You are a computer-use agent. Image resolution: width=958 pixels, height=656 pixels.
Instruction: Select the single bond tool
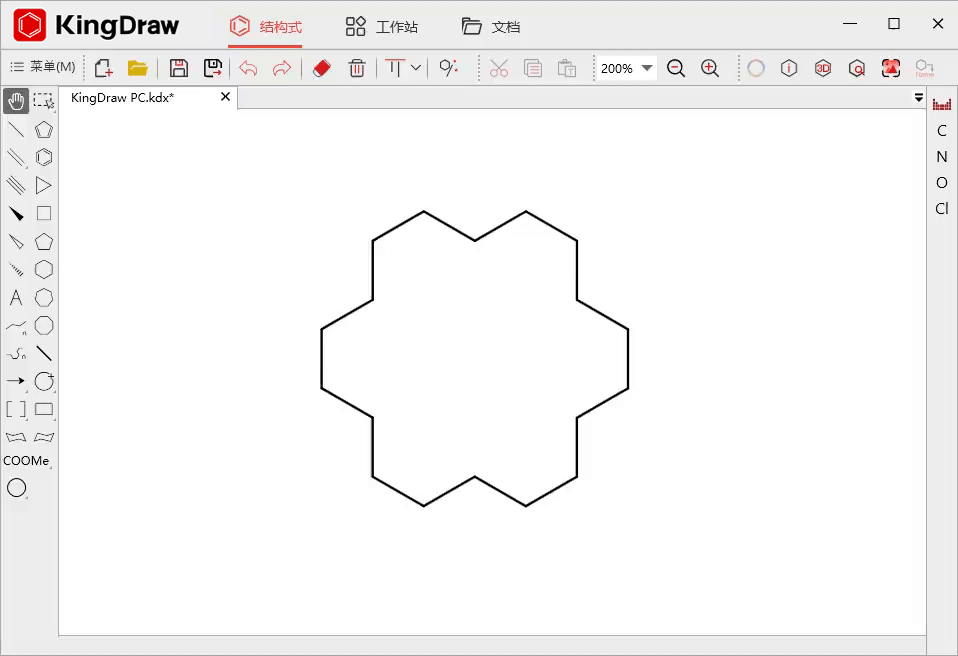(16, 129)
